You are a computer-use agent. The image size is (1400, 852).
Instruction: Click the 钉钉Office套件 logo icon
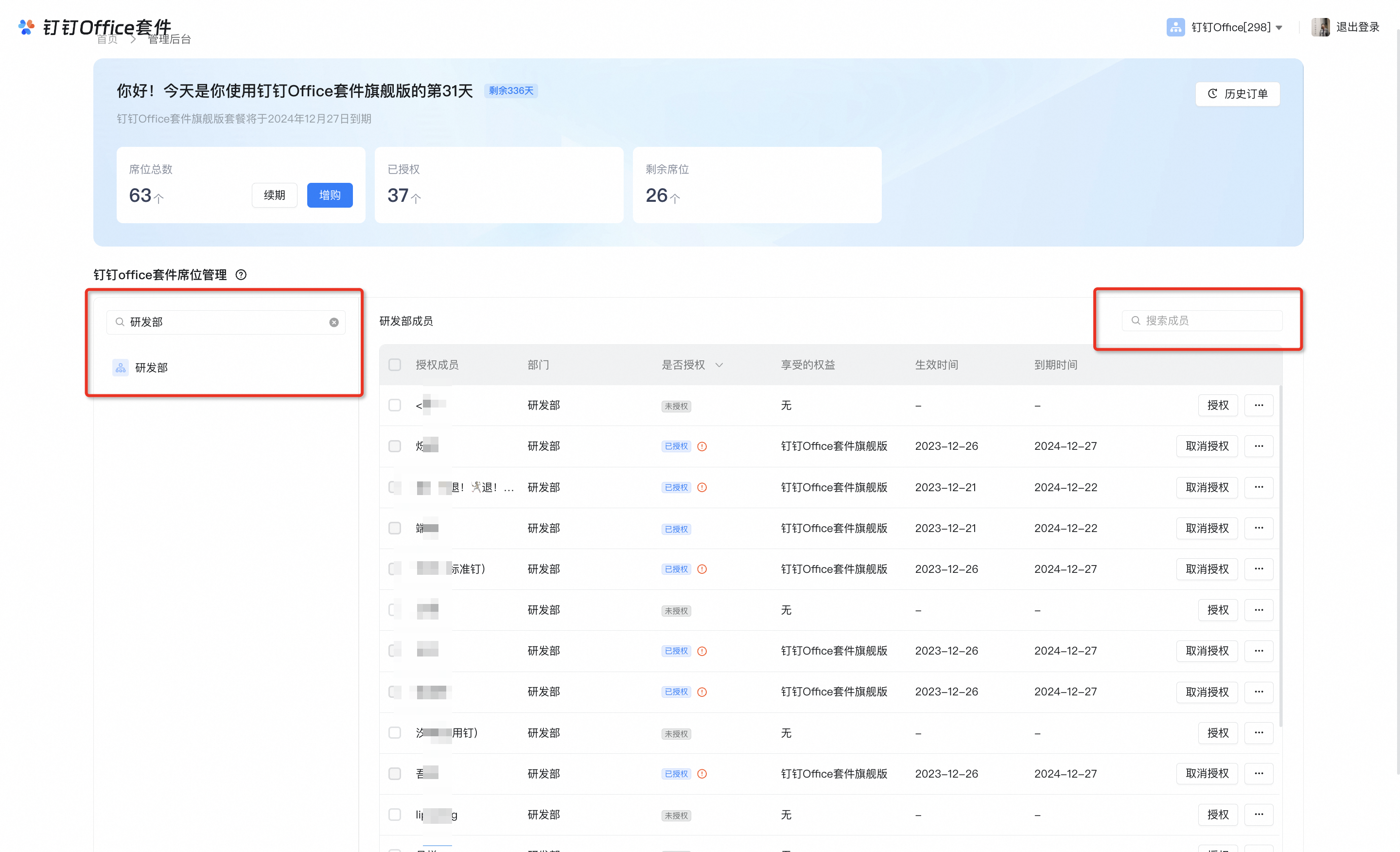(x=26, y=26)
